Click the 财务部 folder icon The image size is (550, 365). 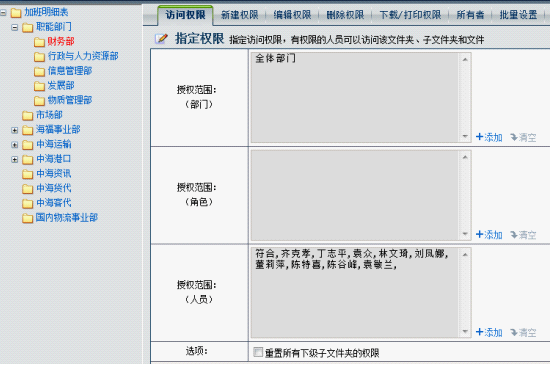(x=39, y=42)
